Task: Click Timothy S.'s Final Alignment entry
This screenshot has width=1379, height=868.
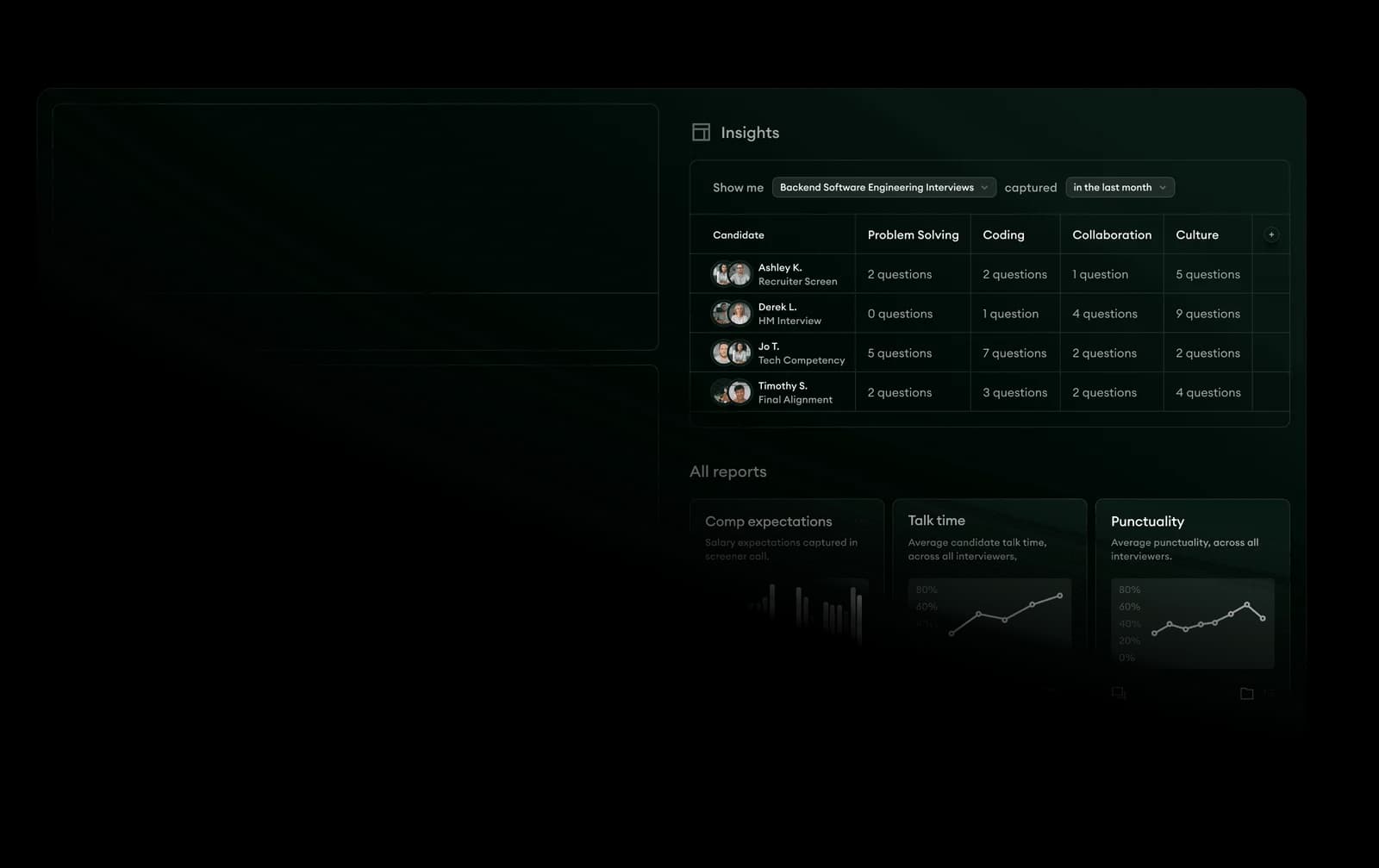Action: point(795,392)
